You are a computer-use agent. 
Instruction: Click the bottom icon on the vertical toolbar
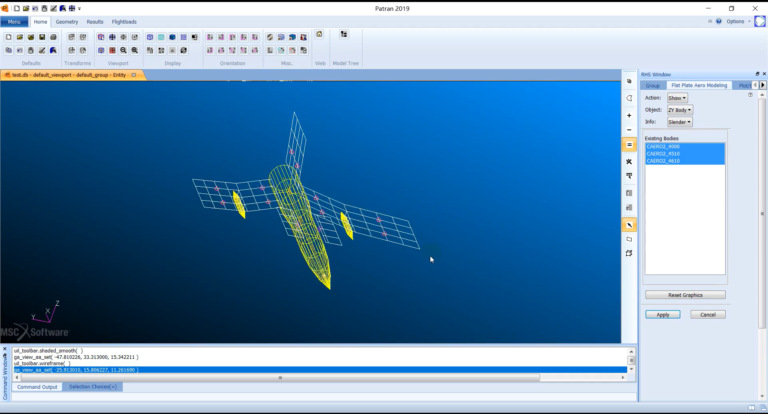(x=629, y=254)
